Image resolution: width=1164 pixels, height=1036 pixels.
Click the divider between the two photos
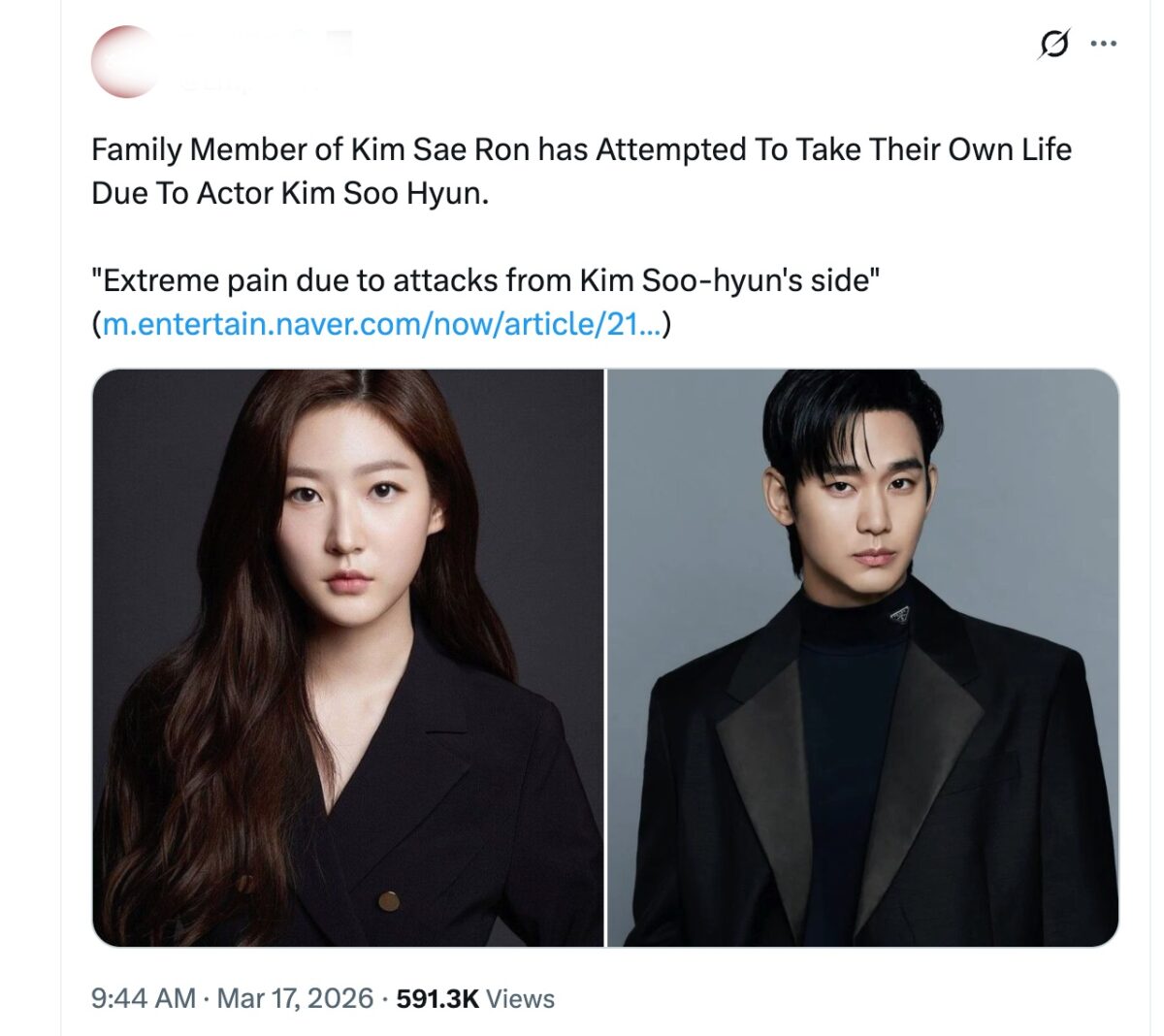605,658
